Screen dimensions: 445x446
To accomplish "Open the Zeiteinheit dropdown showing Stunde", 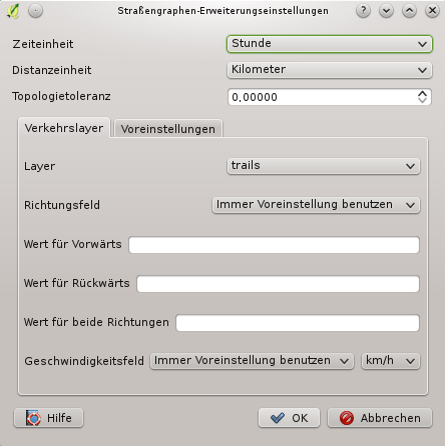I will (x=329, y=44).
